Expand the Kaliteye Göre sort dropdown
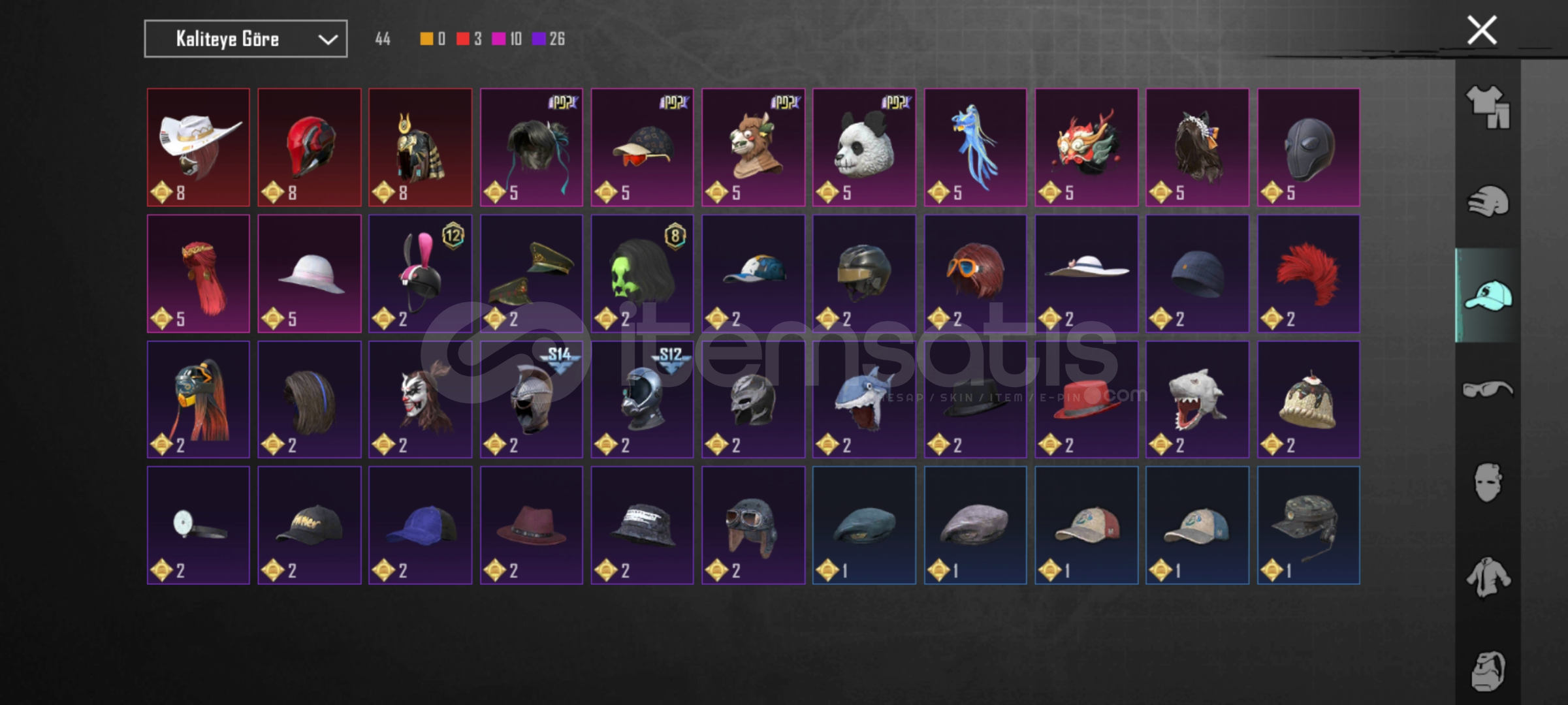Viewport: 1568px width, 705px height. click(x=246, y=39)
